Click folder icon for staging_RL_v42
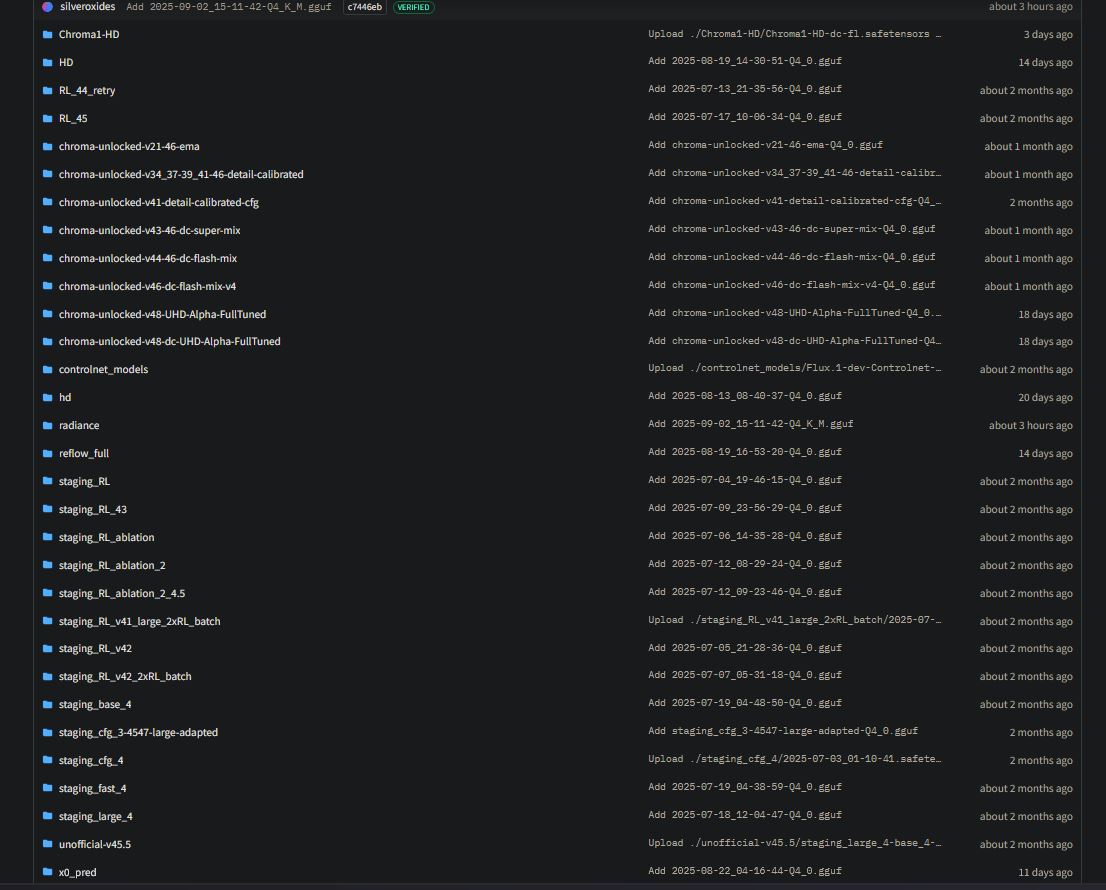Viewport: 1106px width, 890px height. point(47,649)
